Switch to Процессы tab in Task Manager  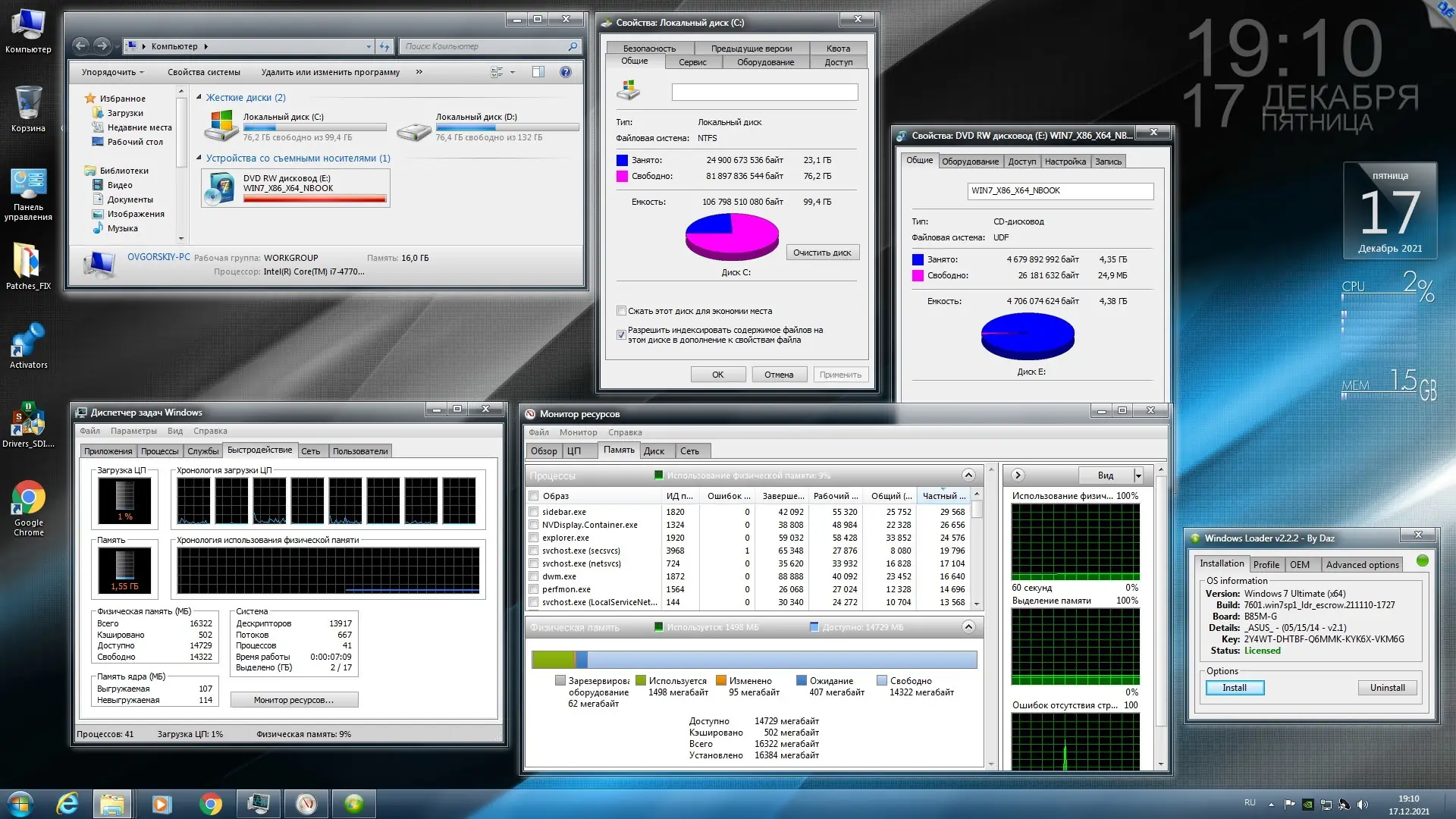click(x=159, y=451)
